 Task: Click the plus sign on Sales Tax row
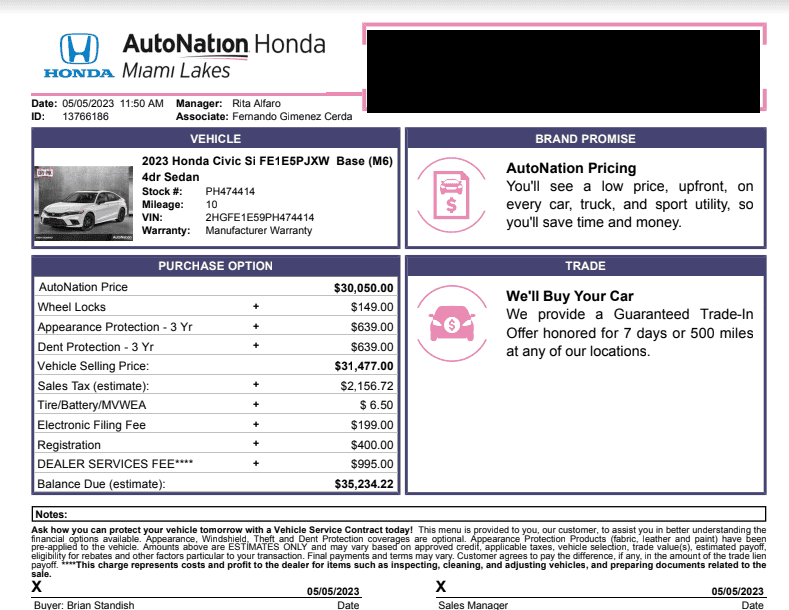(x=256, y=385)
